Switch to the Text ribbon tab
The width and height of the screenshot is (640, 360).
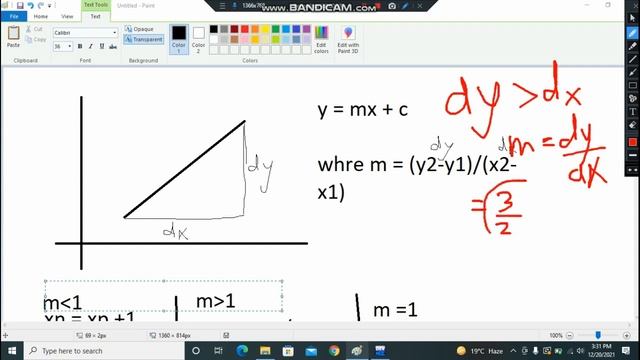(96, 16)
